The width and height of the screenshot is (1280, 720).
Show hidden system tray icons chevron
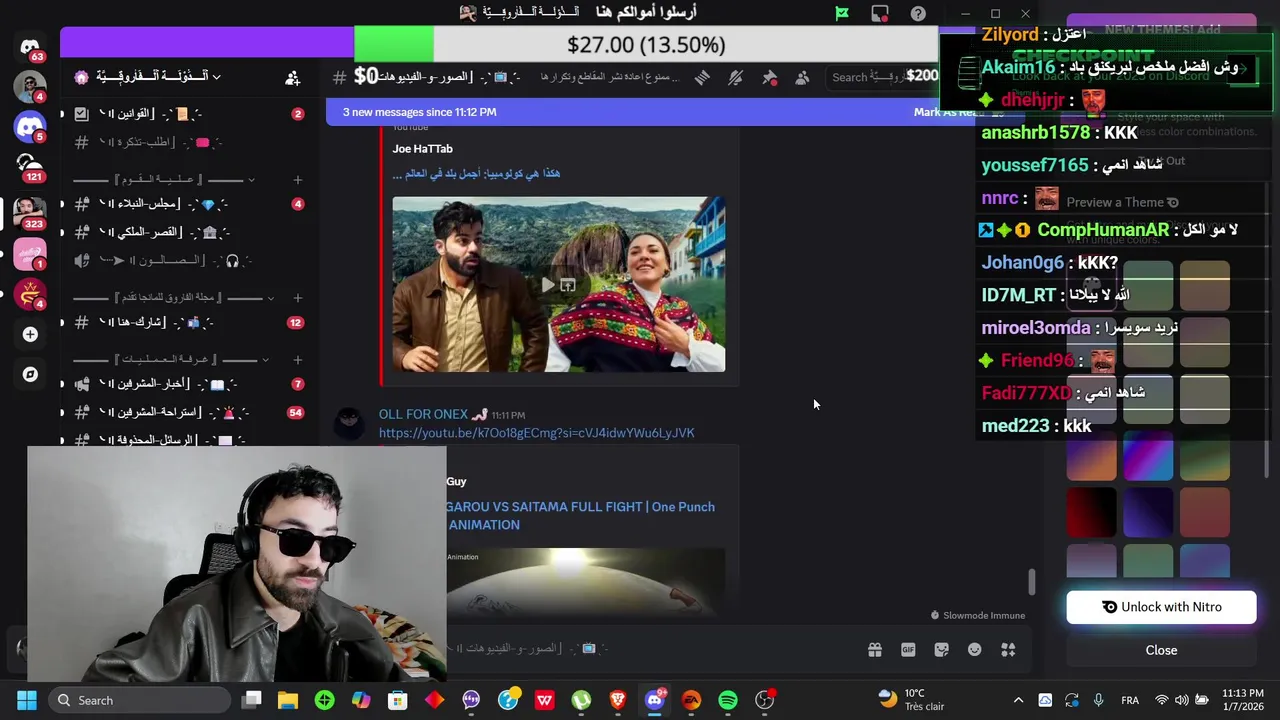tap(1018, 700)
